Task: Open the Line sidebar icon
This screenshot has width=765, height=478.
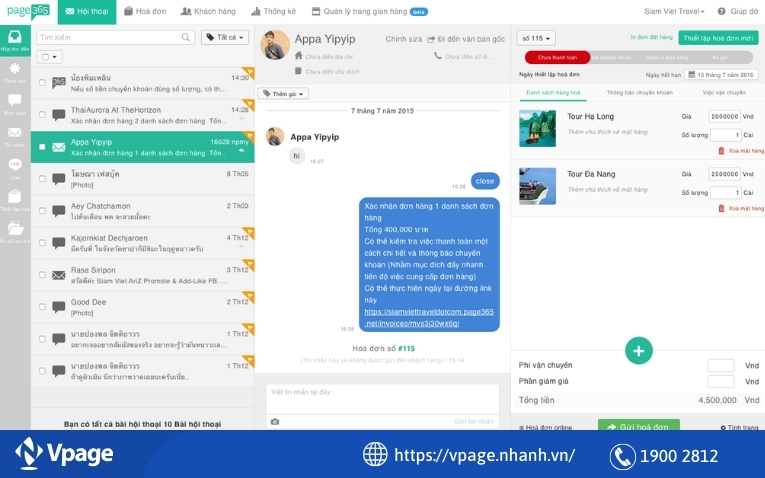Action: pos(15,168)
